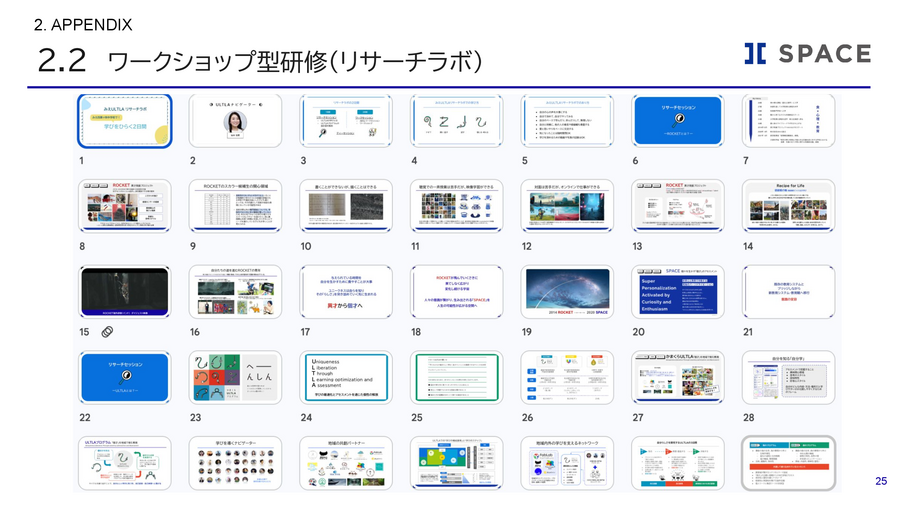910x512 pixels.
Task: Click the page number 25
Action: [x=881, y=481]
